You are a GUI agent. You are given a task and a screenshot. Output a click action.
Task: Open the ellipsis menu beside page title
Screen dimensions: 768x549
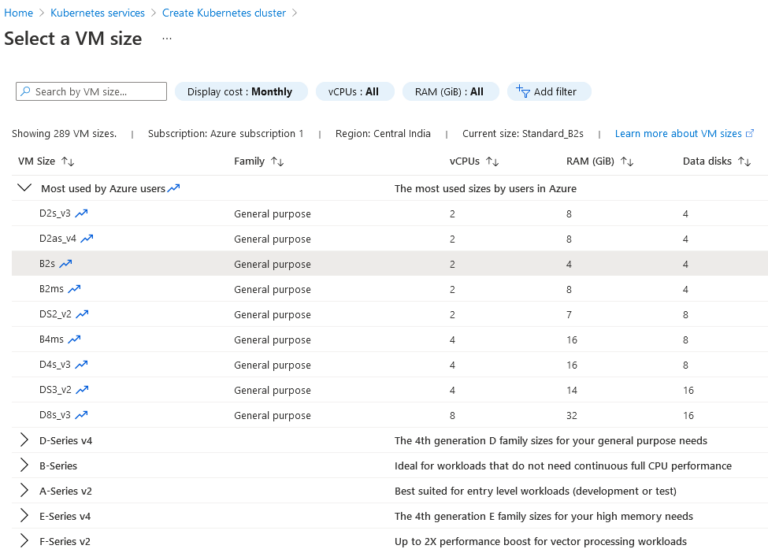pyautogui.click(x=167, y=38)
